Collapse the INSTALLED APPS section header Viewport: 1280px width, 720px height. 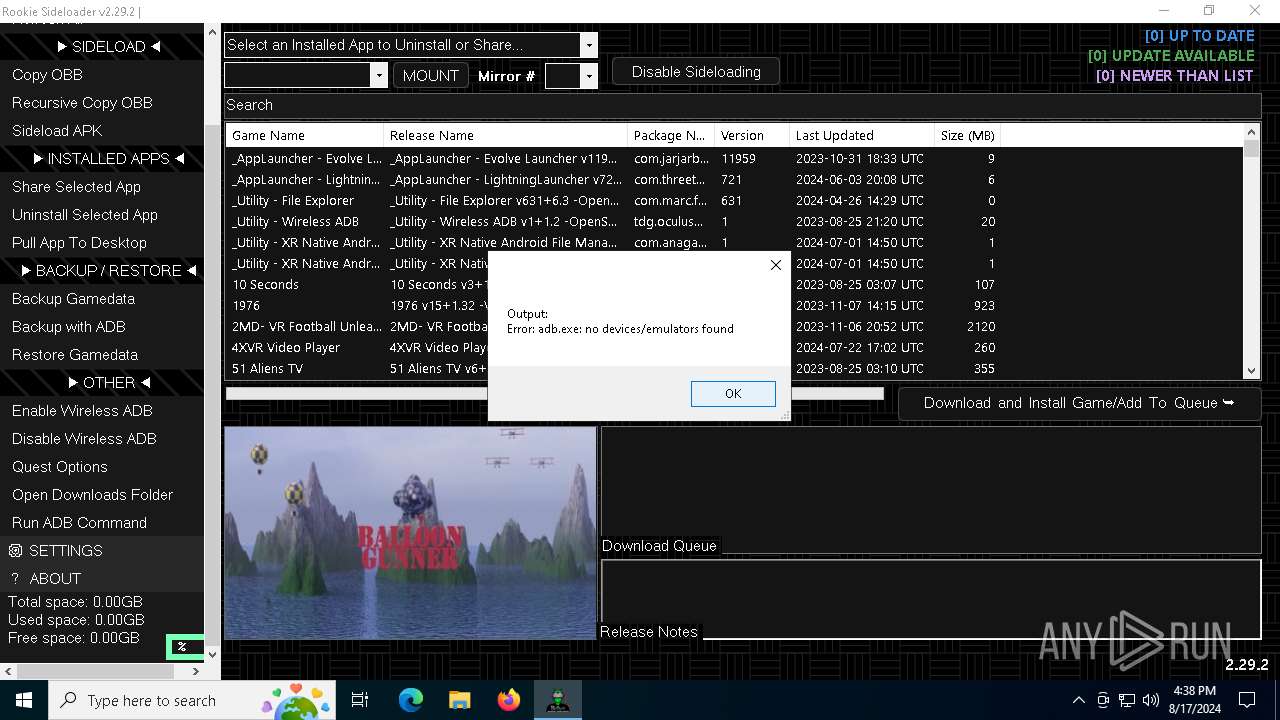coord(109,158)
